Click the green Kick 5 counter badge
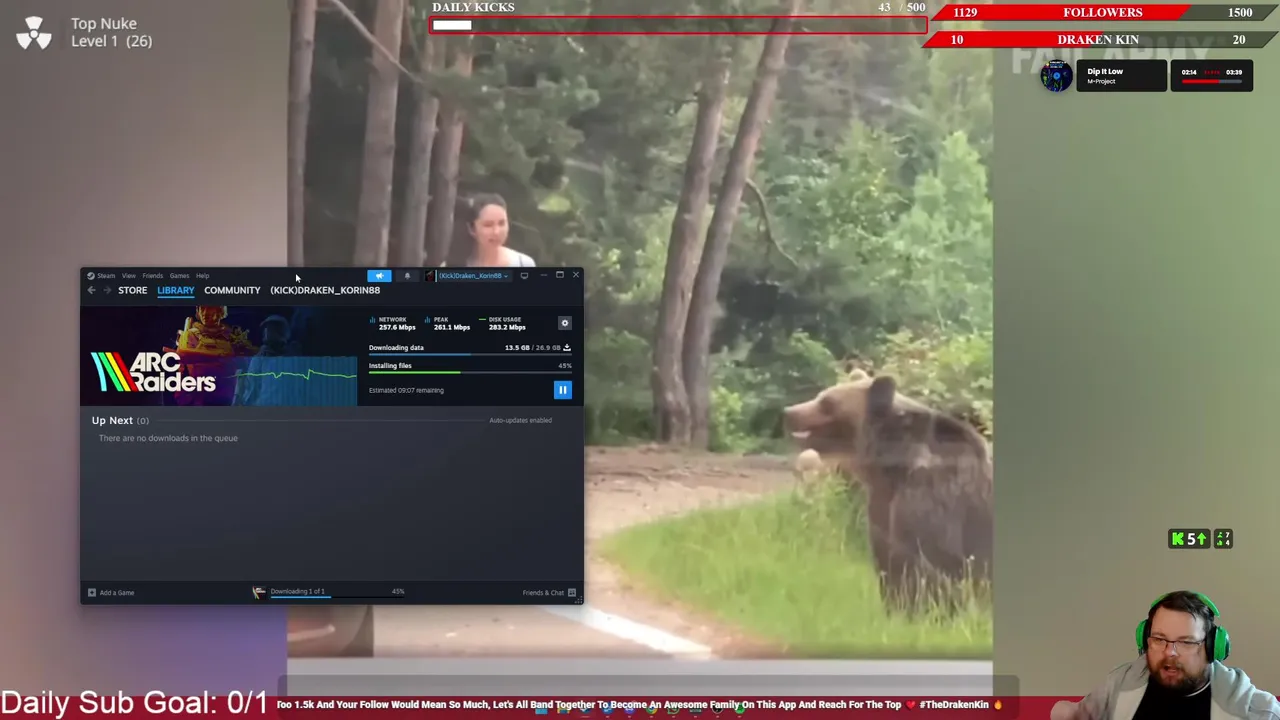The width and height of the screenshot is (1280, 720). point(1189,539)
